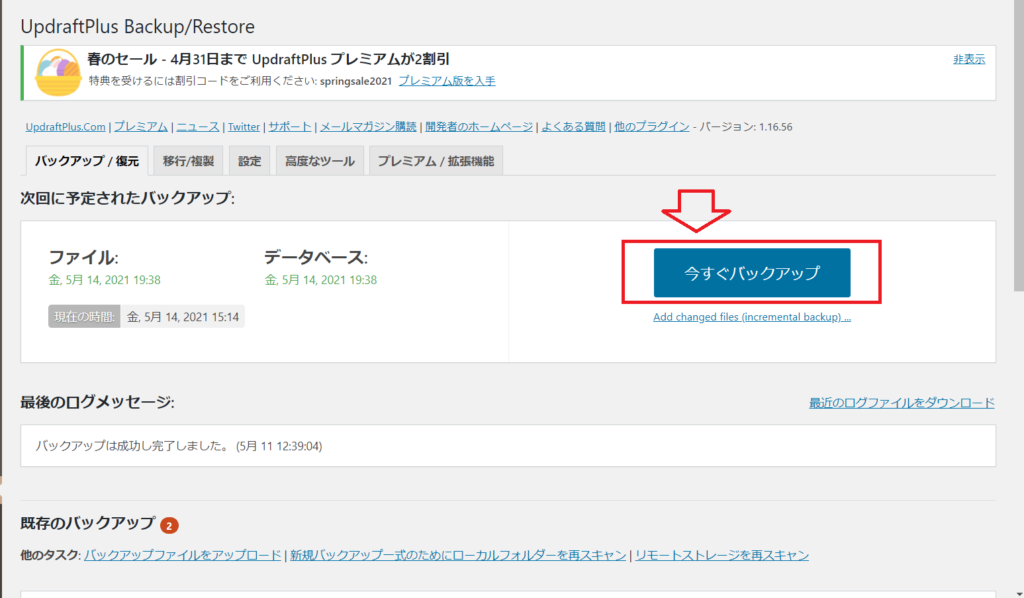Switch to the 移行/複製 tab

189,161
